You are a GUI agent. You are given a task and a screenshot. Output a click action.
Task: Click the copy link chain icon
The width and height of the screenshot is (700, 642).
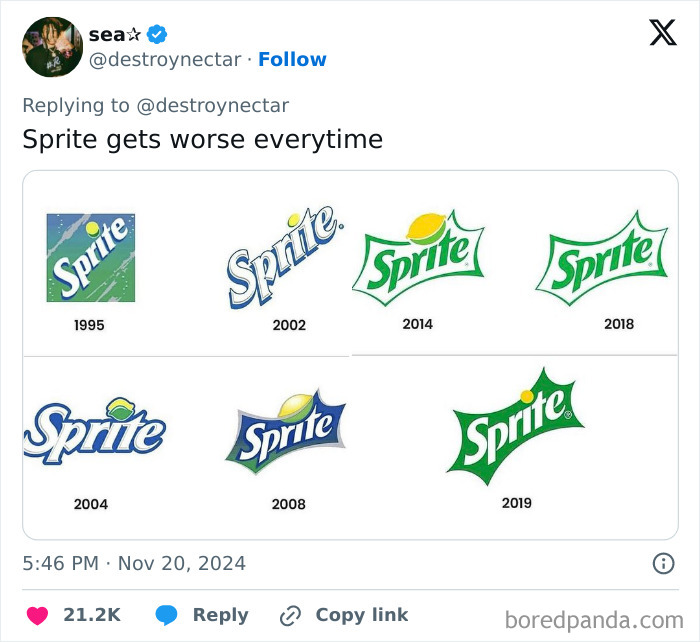(291, 615)
